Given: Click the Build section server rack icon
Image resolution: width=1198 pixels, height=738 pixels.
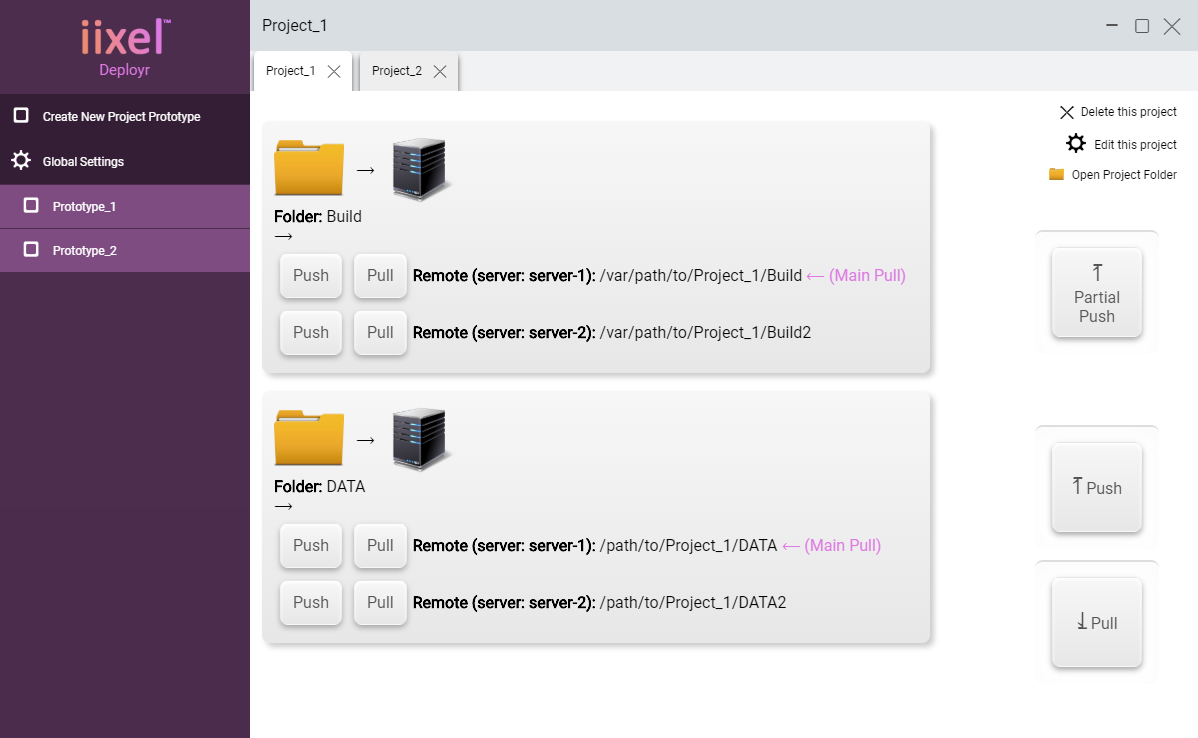Looking at the screenshot, I should pyautogui.click(x=421, y=168).
